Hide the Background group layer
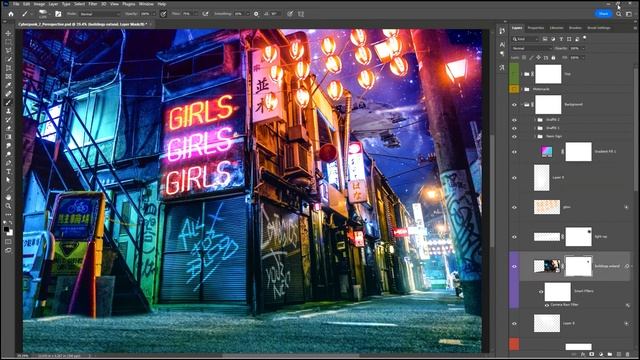The height and width of the screenshot is (360, 640). pos(514,105)
